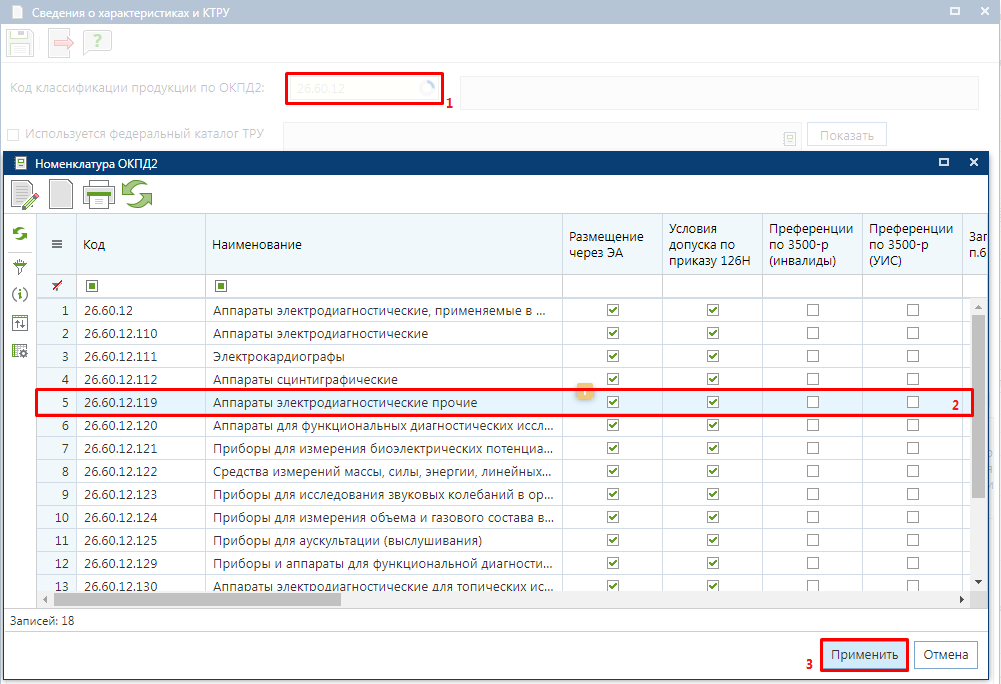Click the large green refresh arrows icon

tap(137, 194)
